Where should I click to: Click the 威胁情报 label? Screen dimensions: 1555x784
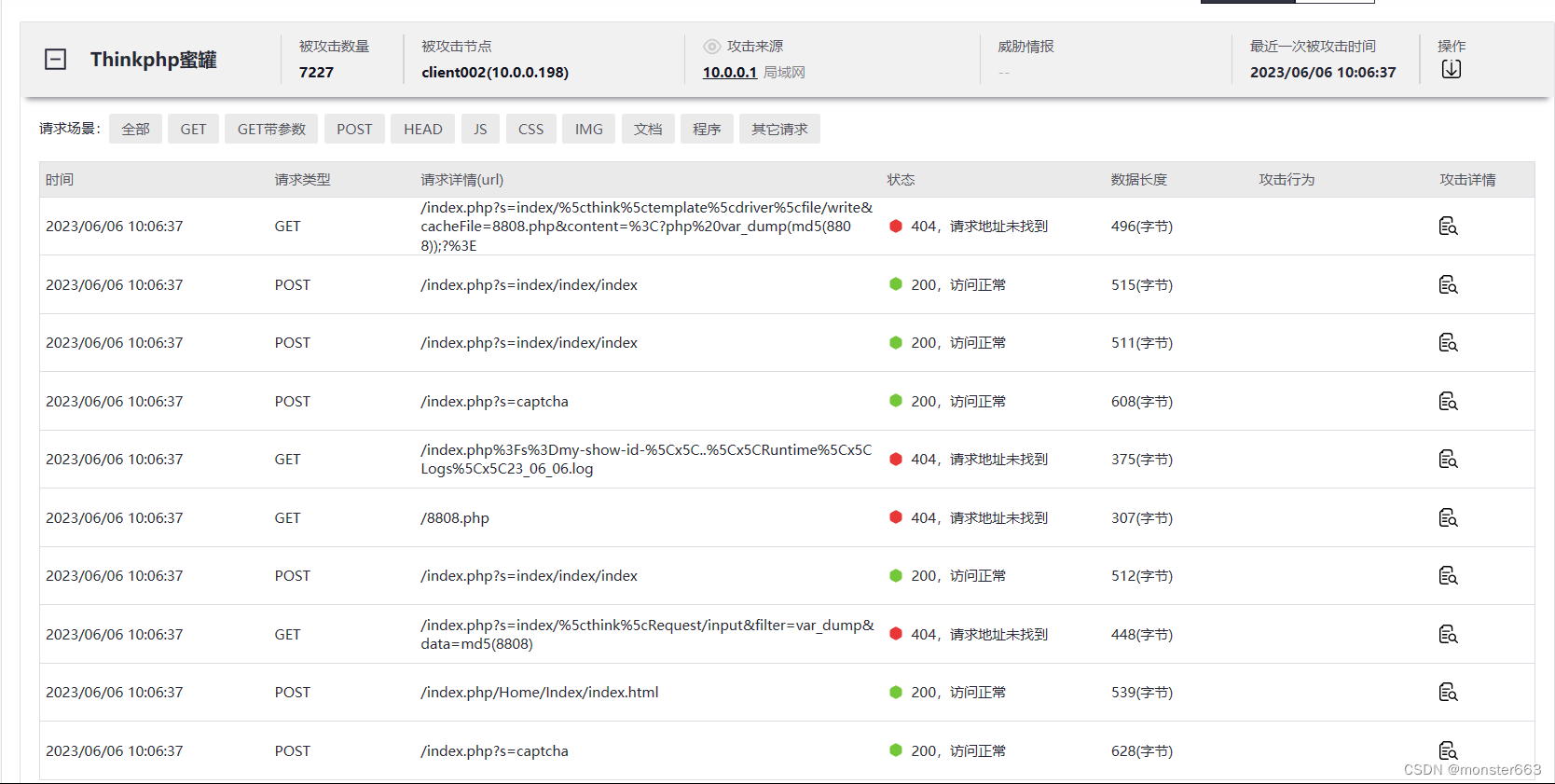(x=1025, y=47)
